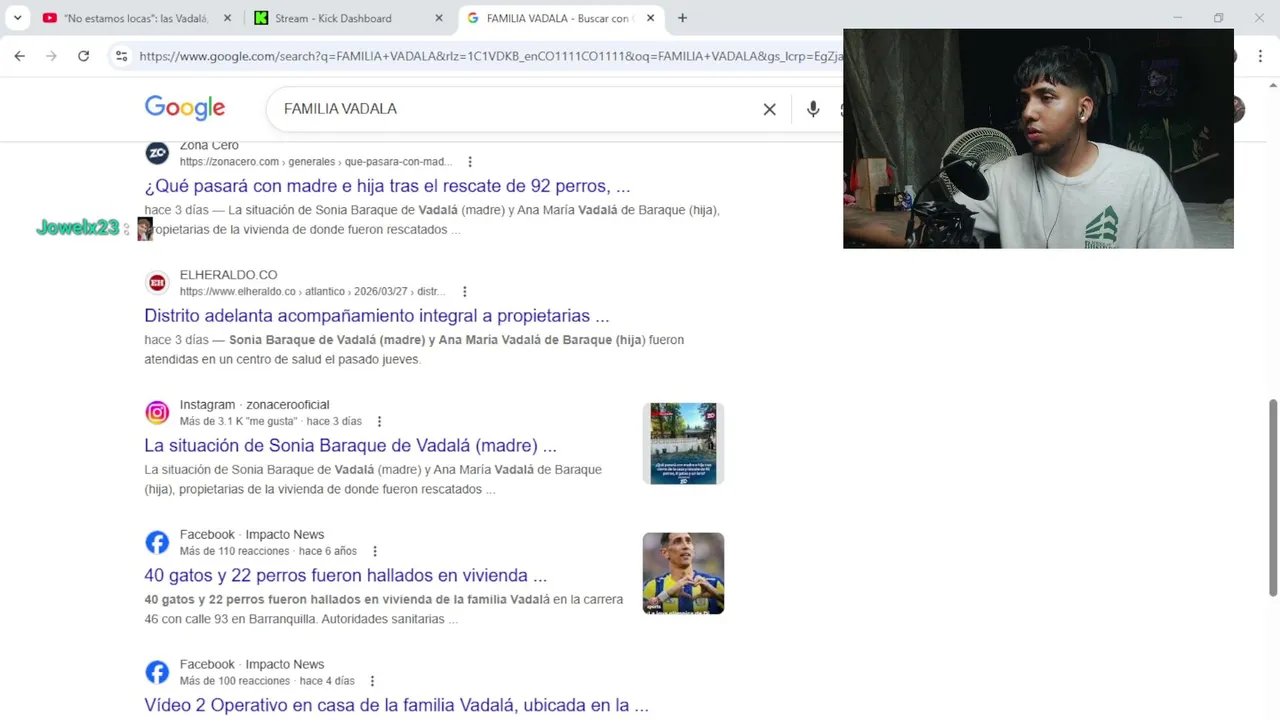Image resolution: width=1280 pixels, height=720 pixels.
Task: Click the URL address bar
Action: tap(490, 56)
